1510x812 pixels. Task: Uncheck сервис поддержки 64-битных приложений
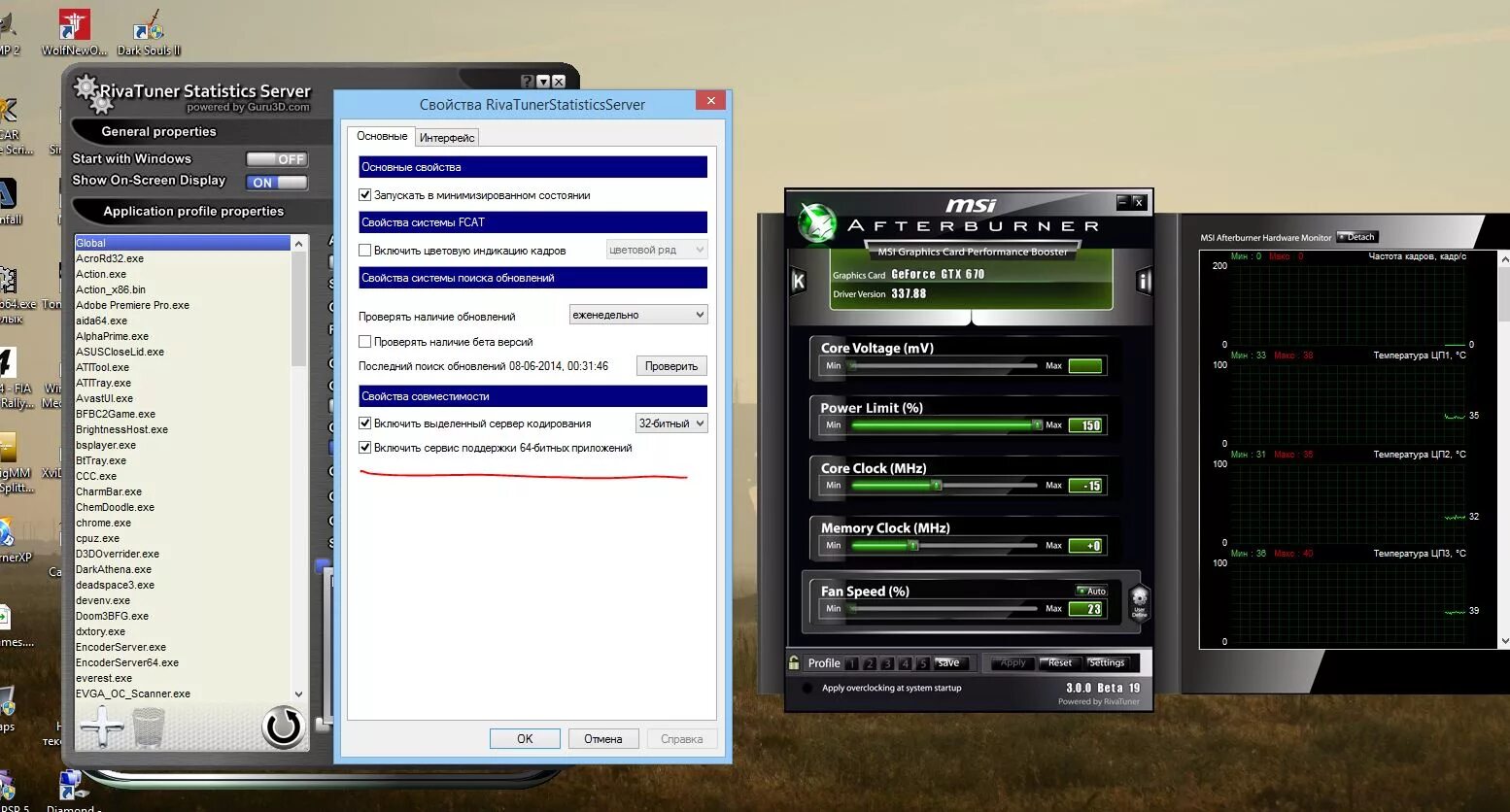(365, 448)
